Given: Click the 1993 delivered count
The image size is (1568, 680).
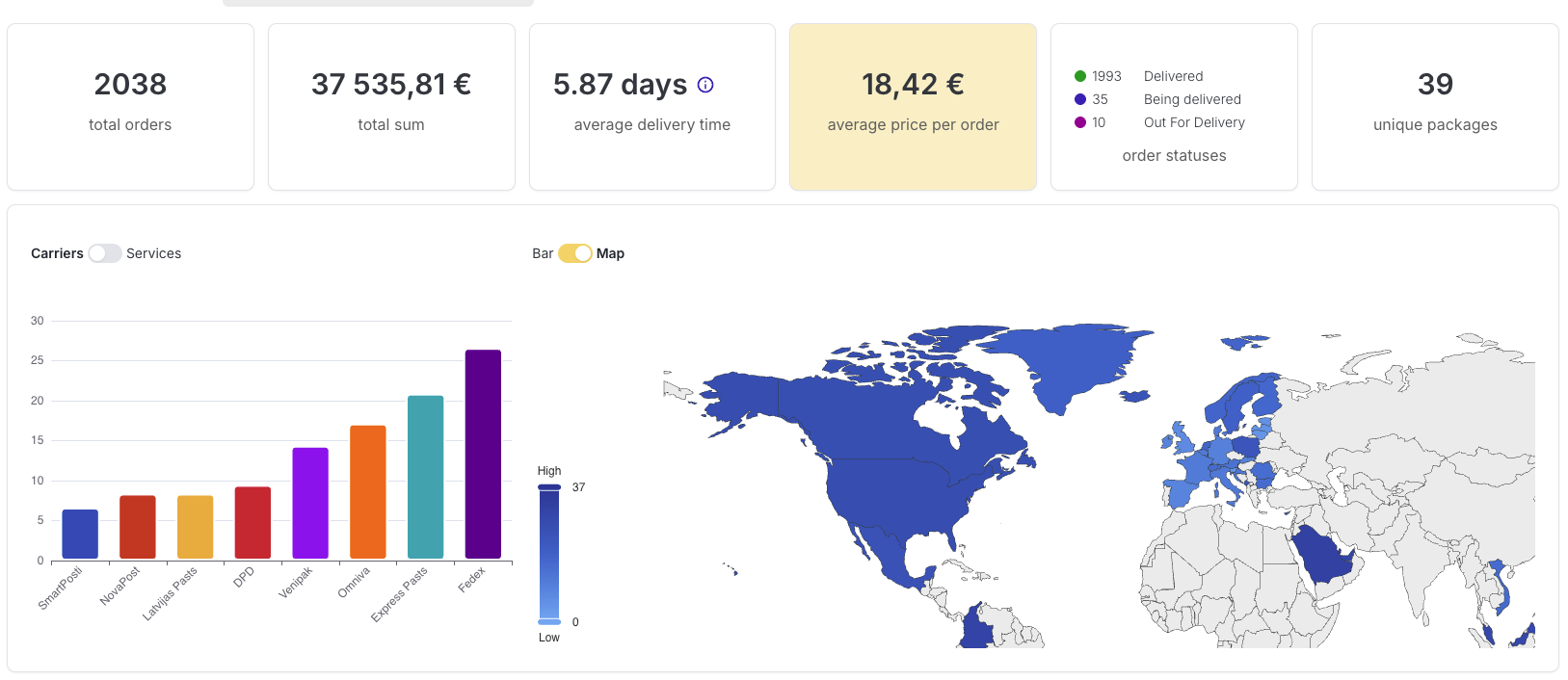Looking at the screenshot, I should click(x=1106, y=76).
